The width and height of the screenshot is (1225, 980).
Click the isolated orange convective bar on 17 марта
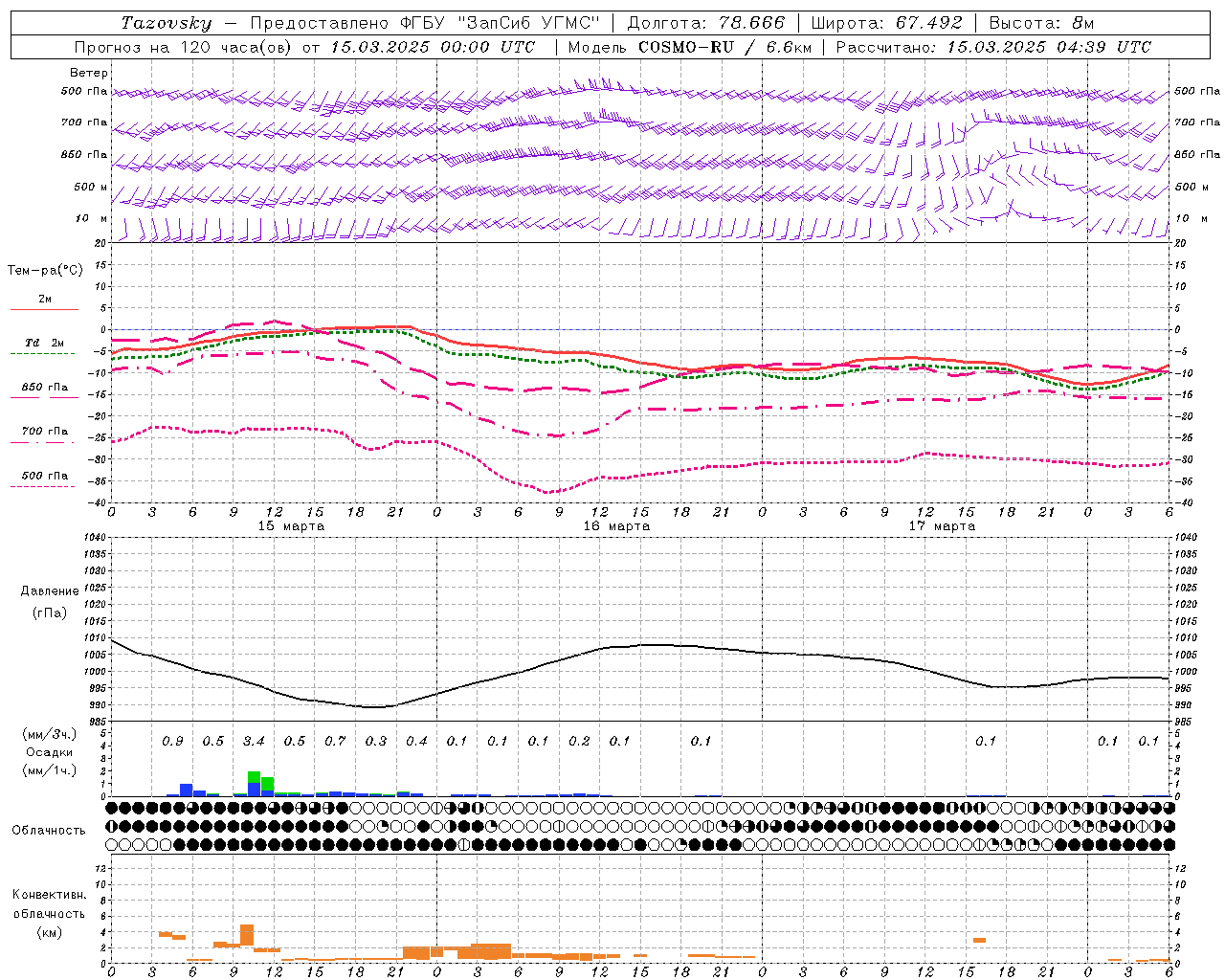(x=979, y=940)
